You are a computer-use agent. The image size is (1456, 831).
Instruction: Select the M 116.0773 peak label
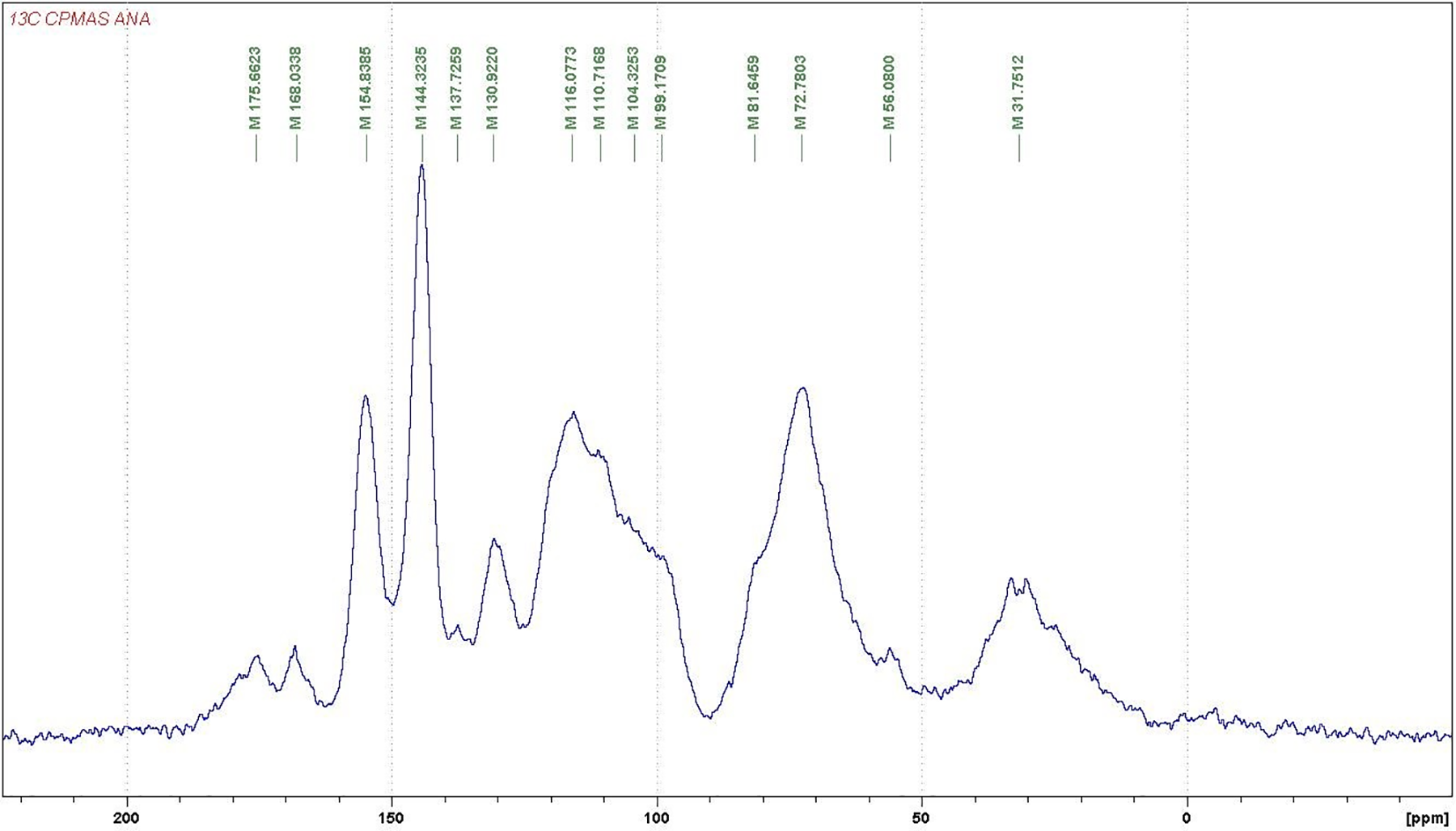pyautogui.click(x=571, y=88)
